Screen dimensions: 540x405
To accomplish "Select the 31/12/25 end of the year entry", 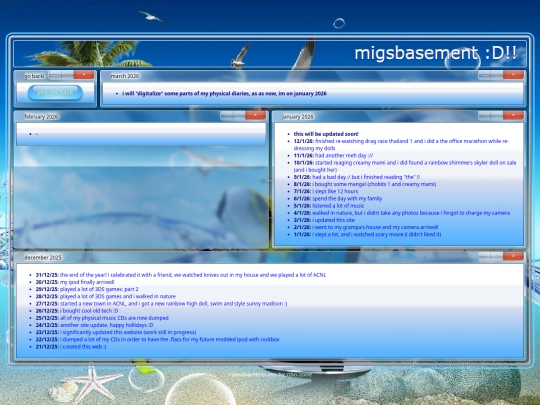I will coord(181,275).
